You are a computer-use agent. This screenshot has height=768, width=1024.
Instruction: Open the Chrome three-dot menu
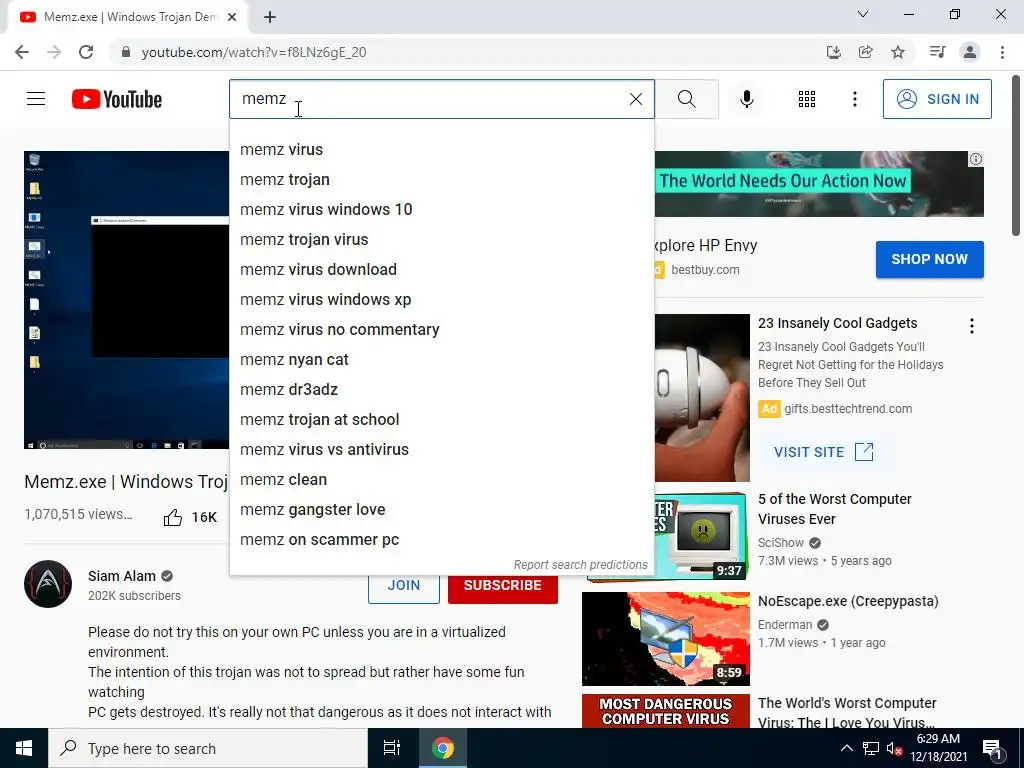[1002, 52]
